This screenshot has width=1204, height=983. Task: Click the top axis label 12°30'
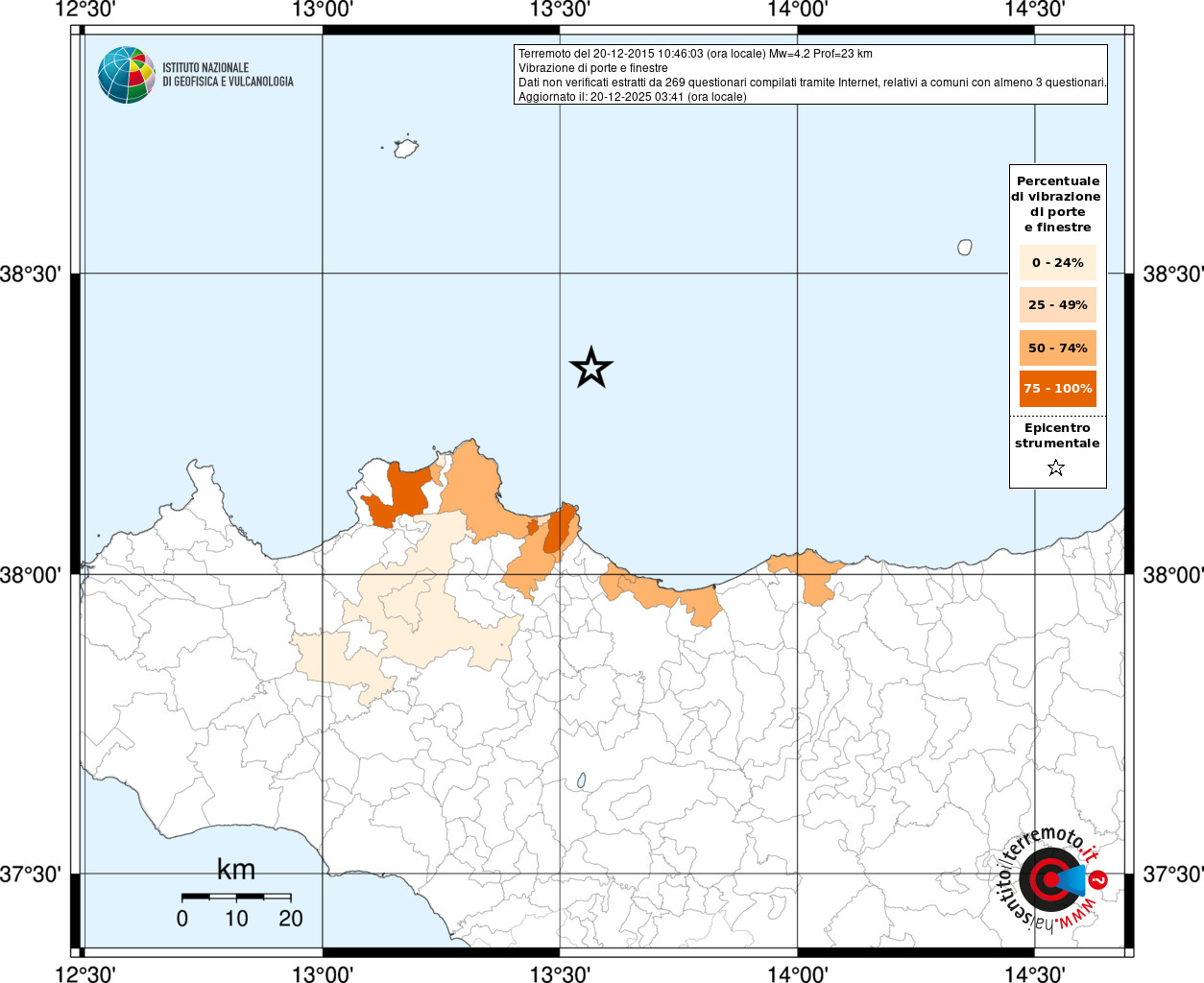tap(85, 10)
